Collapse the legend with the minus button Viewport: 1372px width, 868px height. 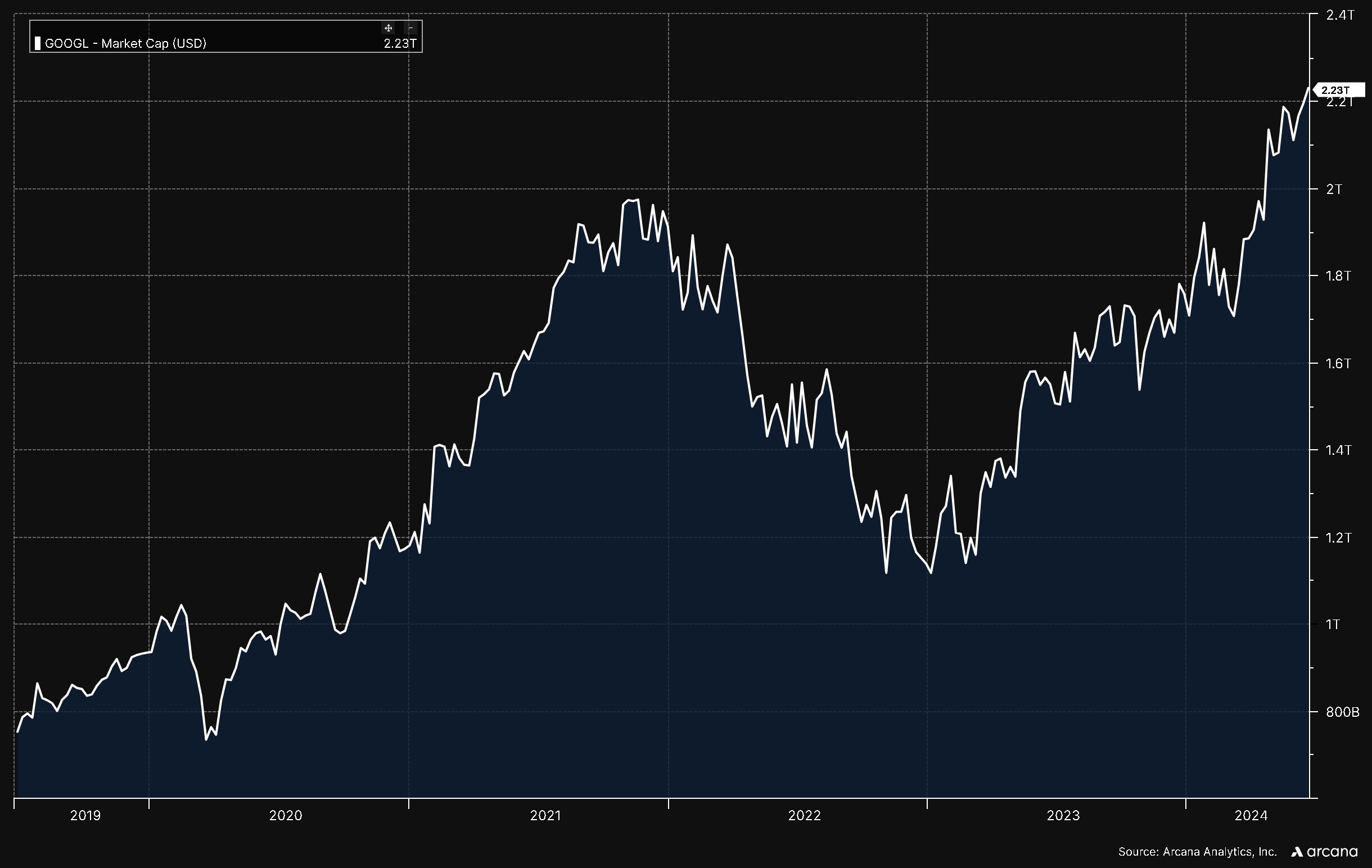pyautogui.click(x=410, y=28)
